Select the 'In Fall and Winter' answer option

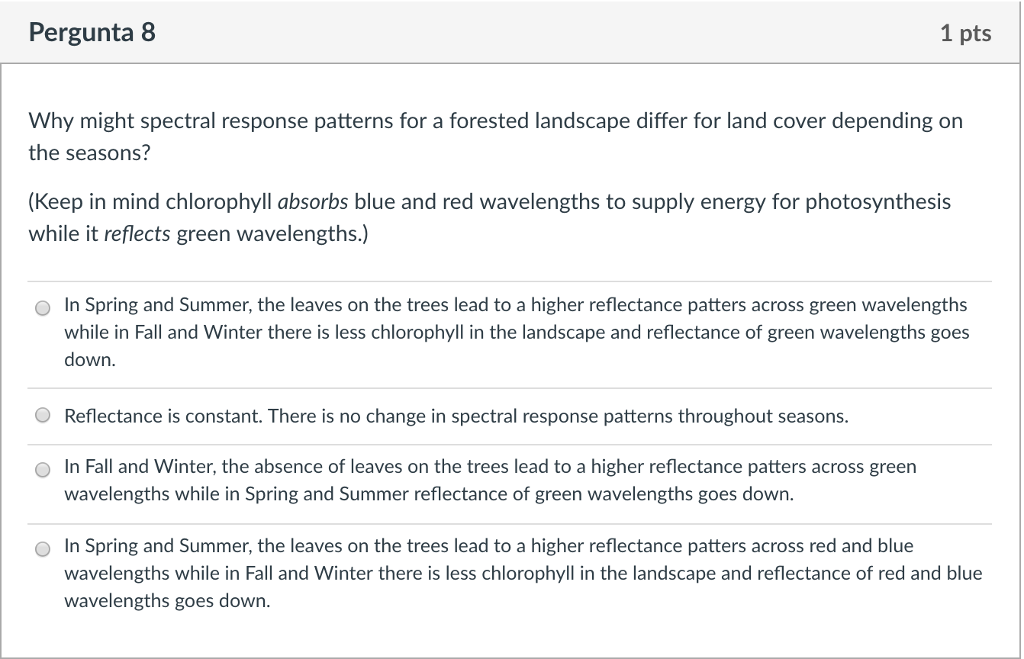[x=42, y=470]
